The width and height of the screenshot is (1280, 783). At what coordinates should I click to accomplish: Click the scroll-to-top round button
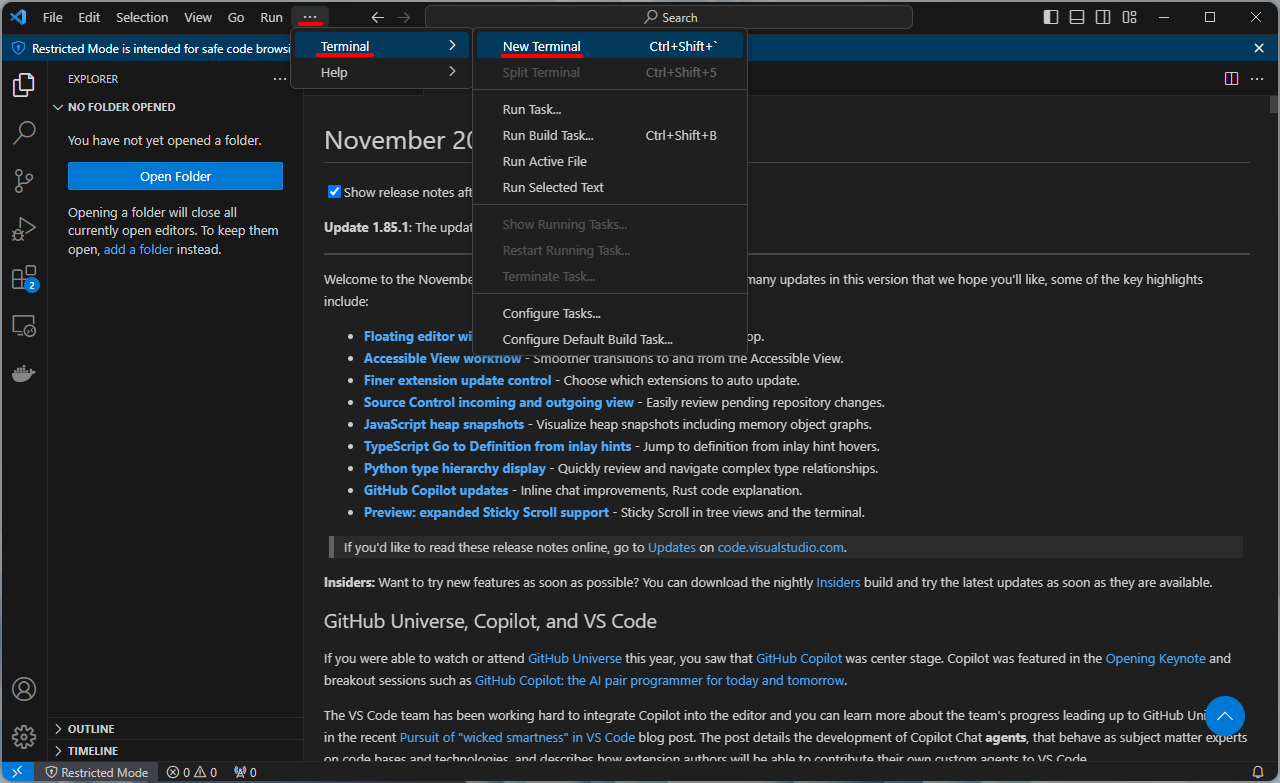click(1225, 716)
